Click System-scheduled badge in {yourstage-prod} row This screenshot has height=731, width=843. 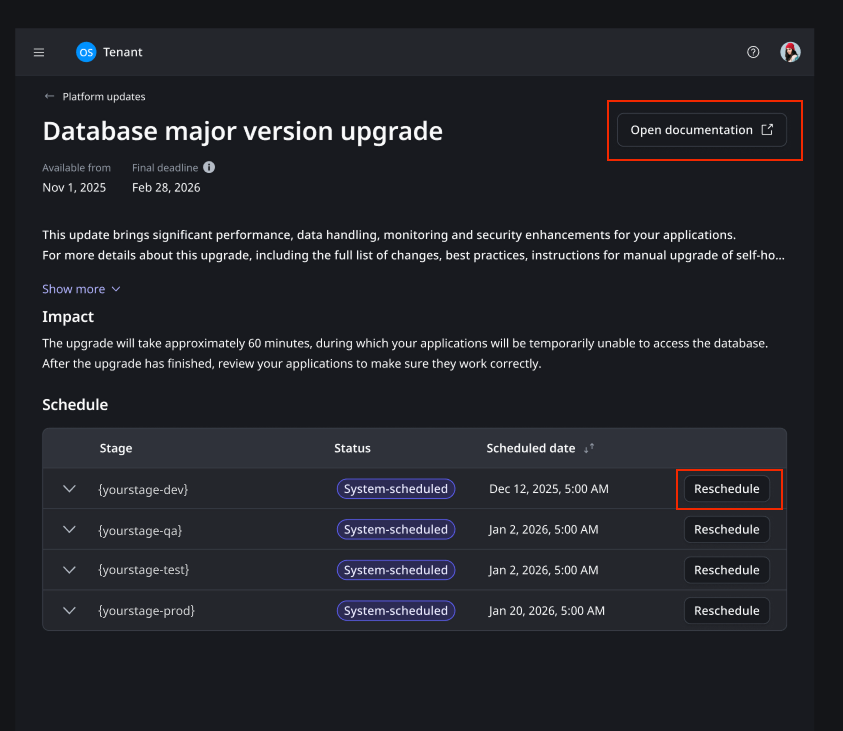pyautogui.click(x=396, y=611)
